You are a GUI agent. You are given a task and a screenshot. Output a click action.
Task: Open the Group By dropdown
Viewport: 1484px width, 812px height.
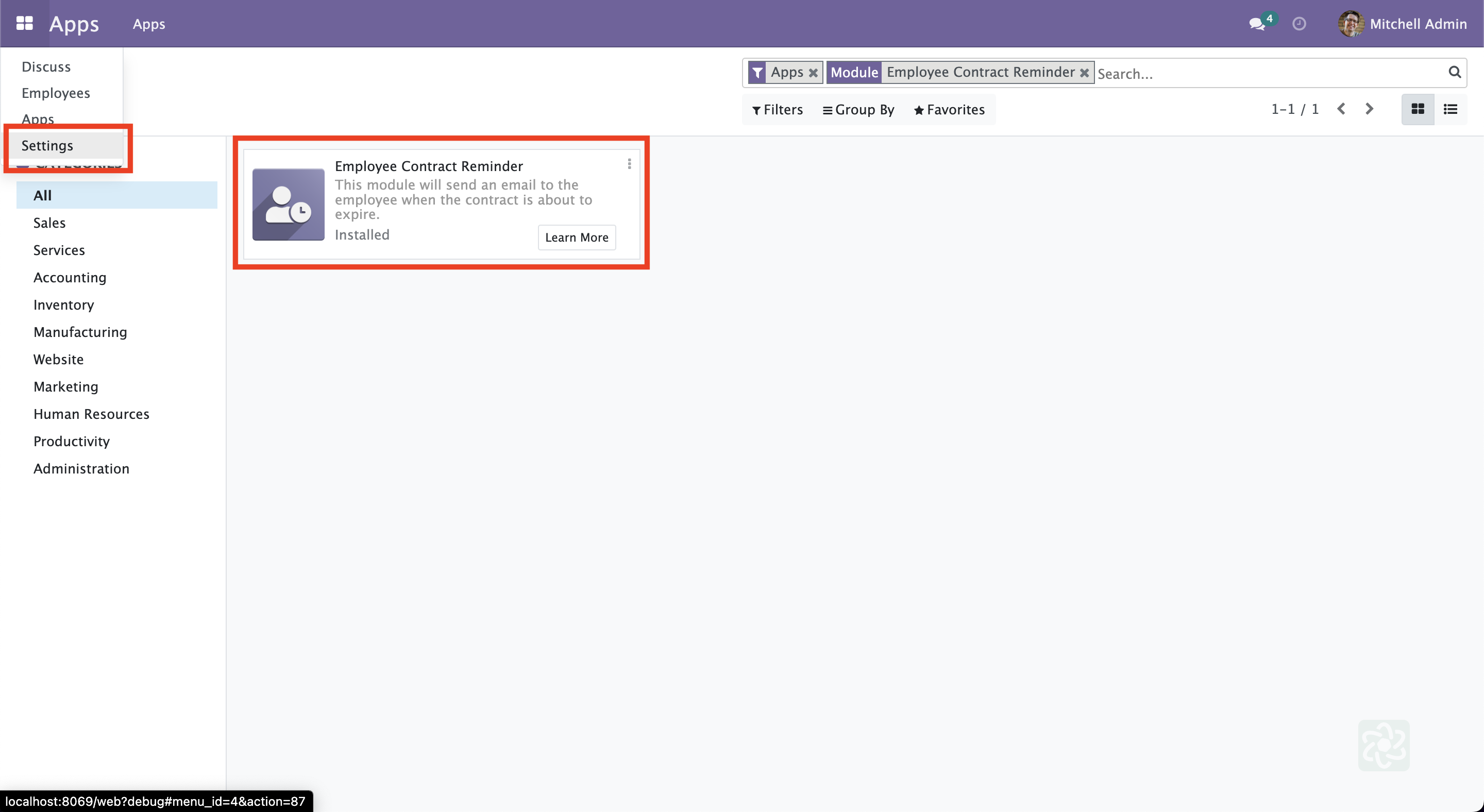pyautogui.click(x=858, y=110)
